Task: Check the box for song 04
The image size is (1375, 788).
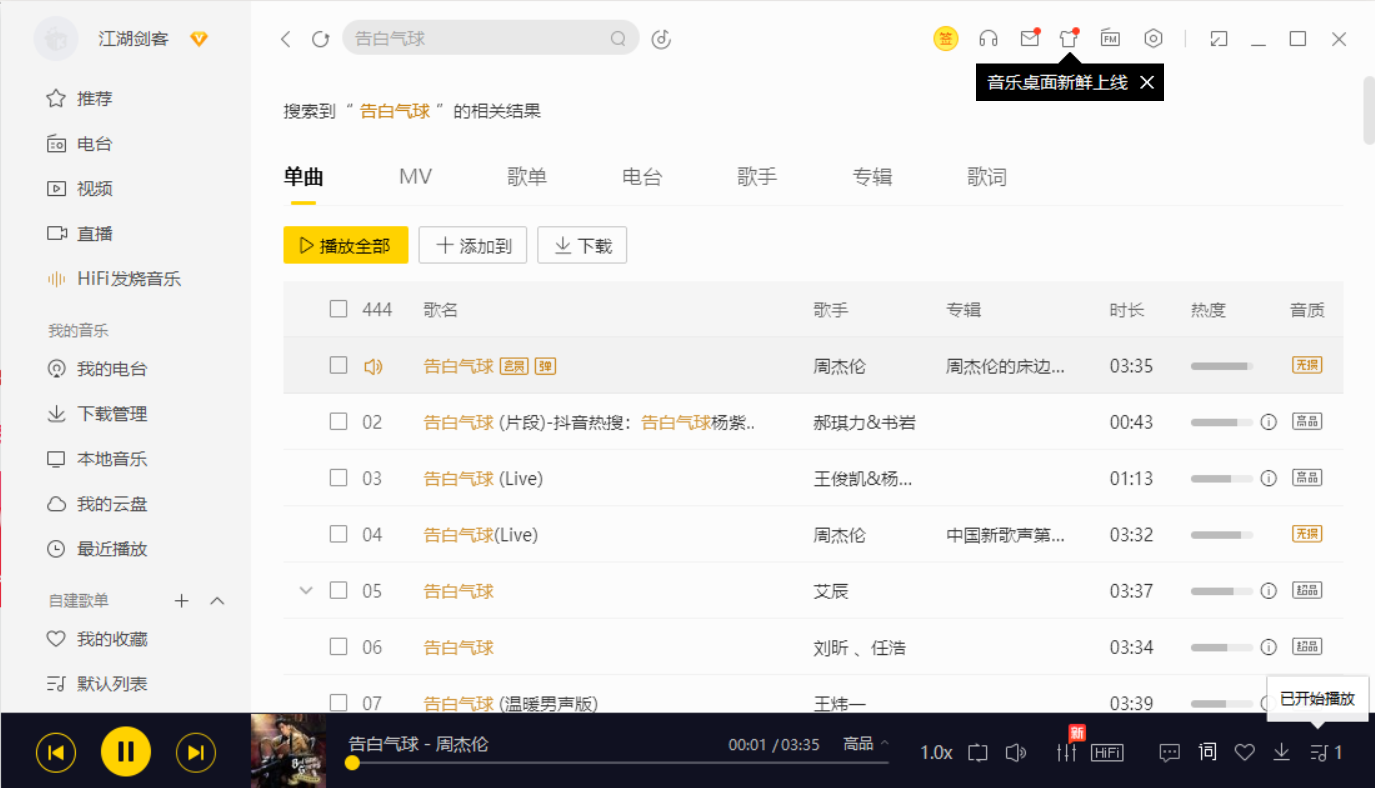Action: [x=338, y=534]
